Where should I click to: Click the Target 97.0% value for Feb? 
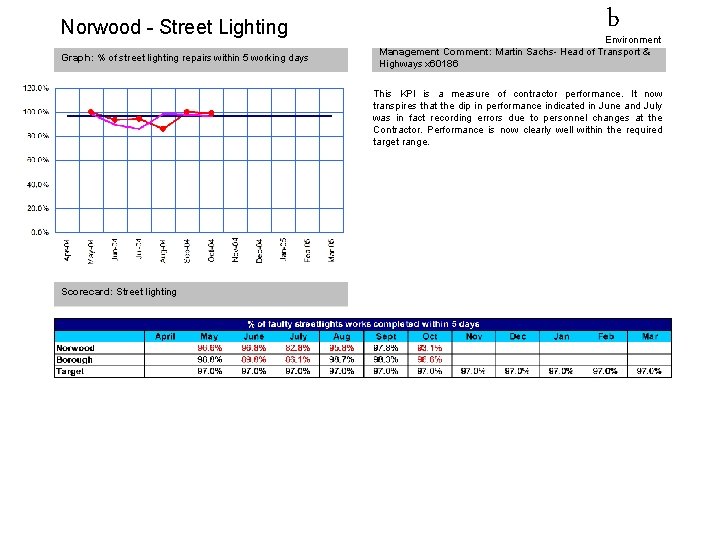[605, 371]
